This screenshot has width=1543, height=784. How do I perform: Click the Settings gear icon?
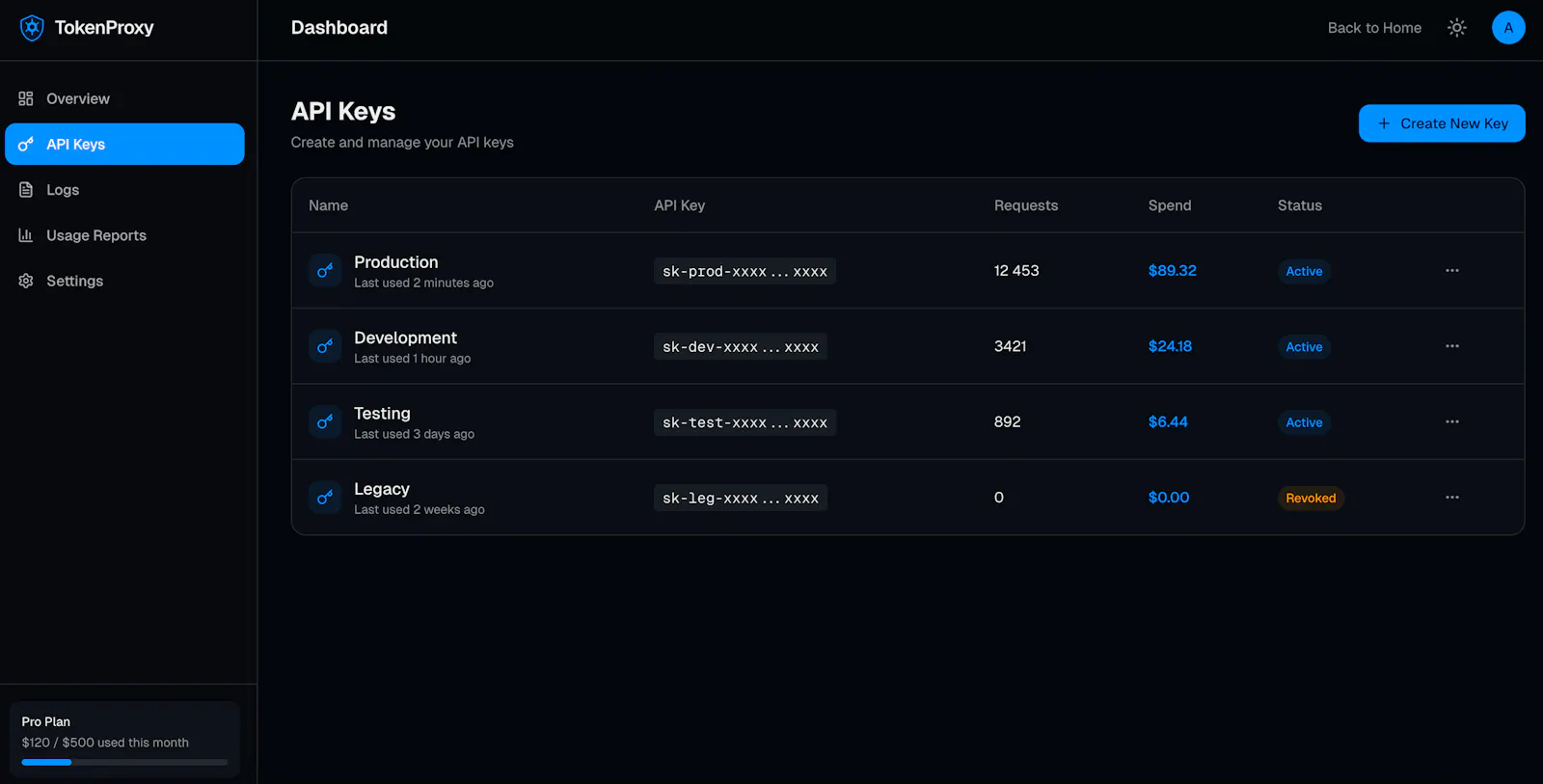26,281
